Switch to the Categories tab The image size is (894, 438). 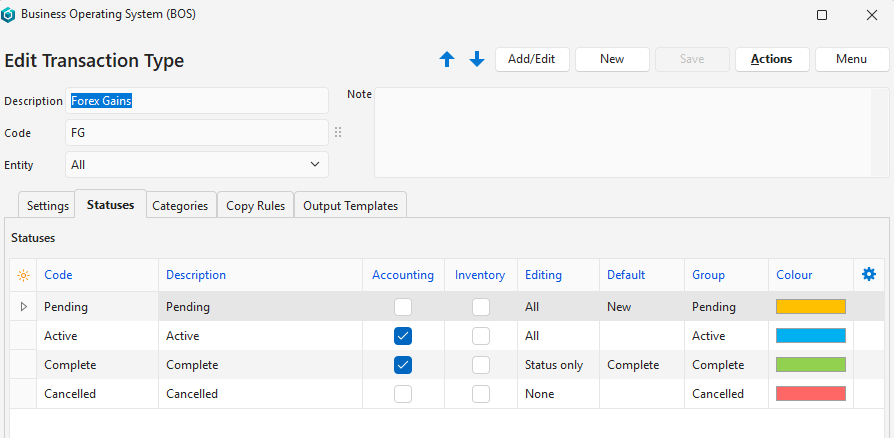180,205
